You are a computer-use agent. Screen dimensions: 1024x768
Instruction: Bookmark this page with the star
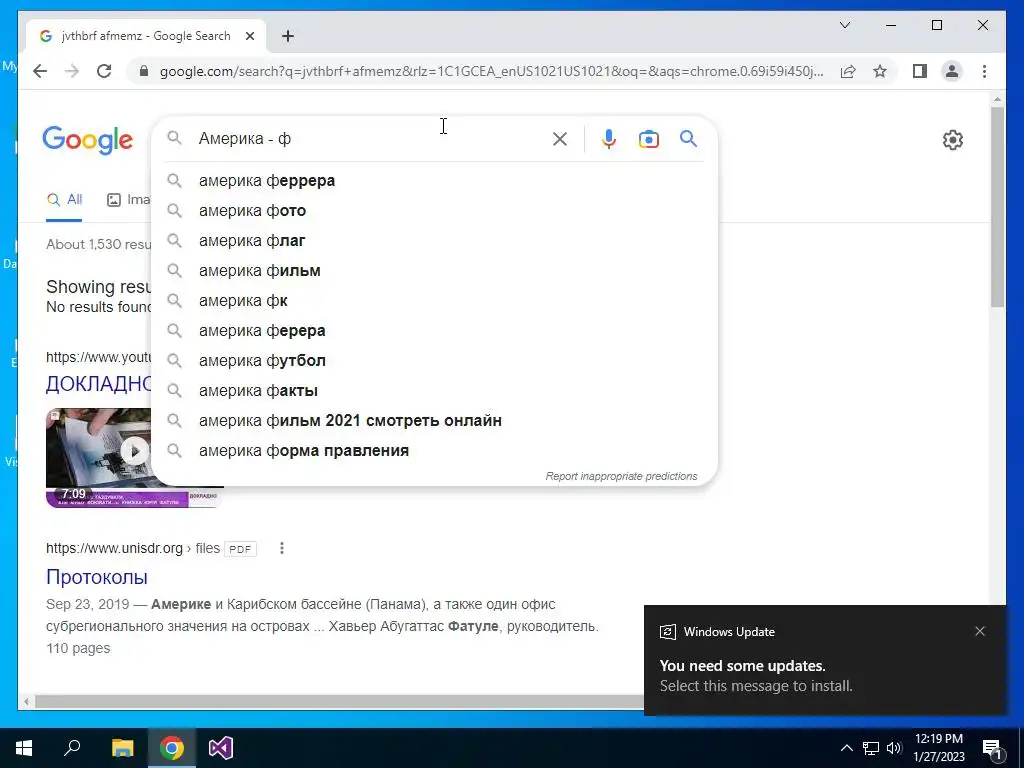880,71
